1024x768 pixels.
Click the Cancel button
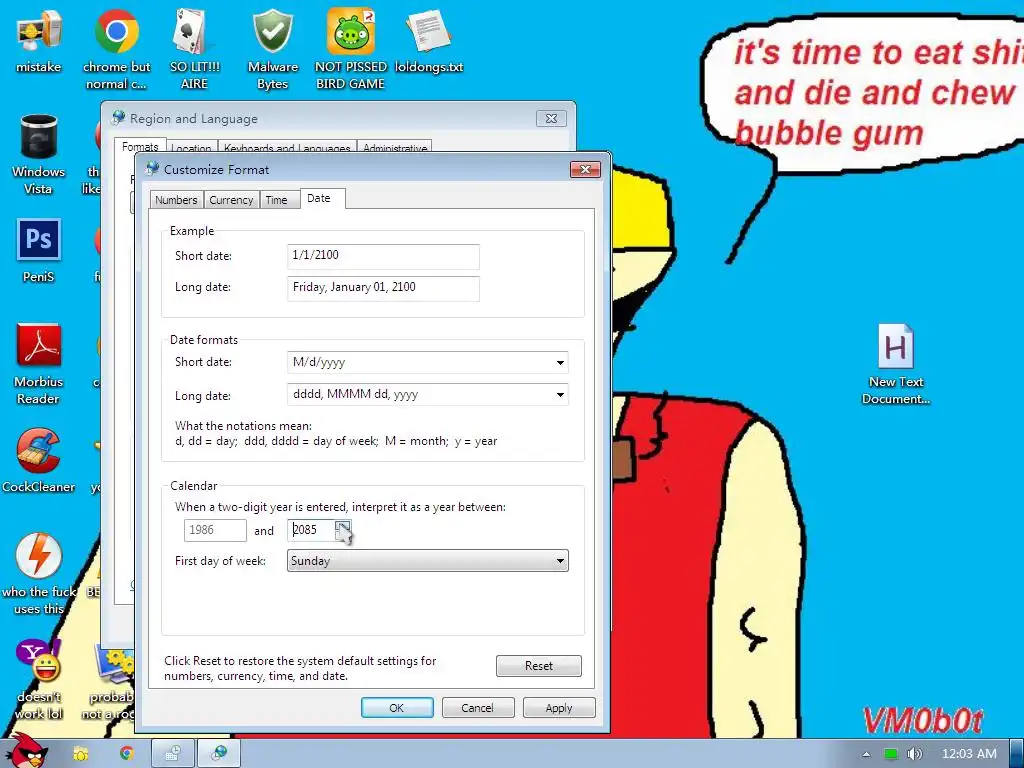(478, 708)
